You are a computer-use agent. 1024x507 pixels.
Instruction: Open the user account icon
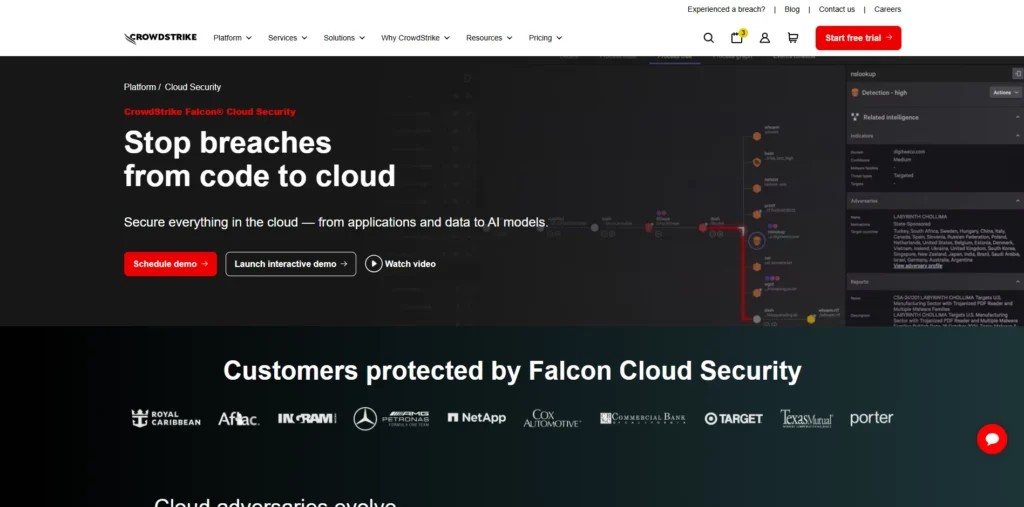[765, 38]
